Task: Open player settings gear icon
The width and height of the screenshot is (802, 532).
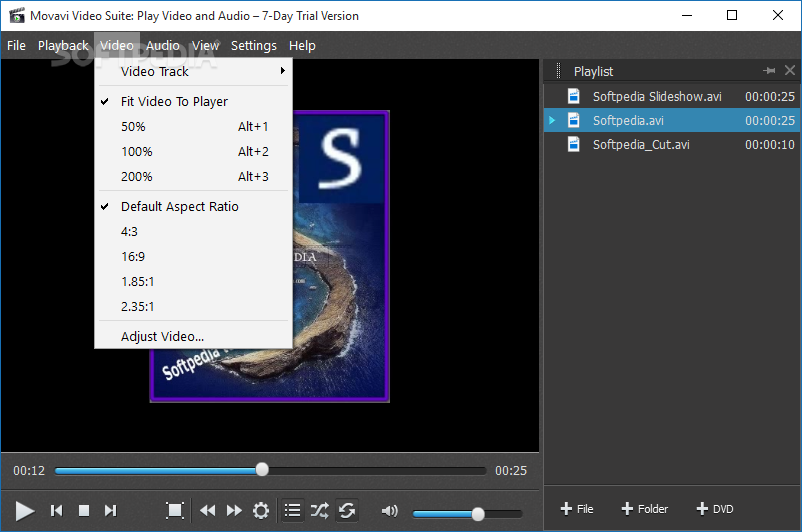Action: (261, 511)
